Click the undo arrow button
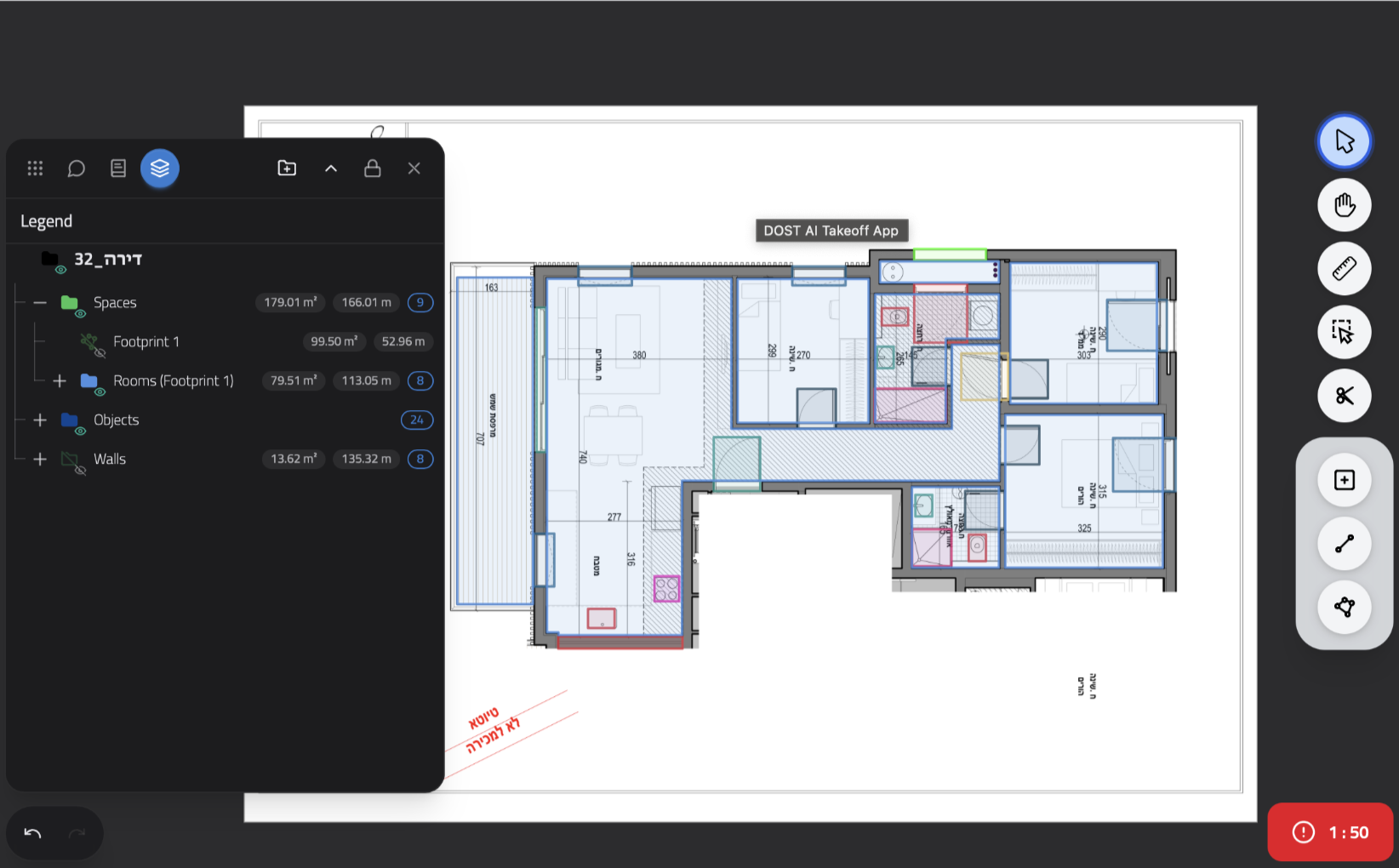1399x868 pixels. point(32,833)
